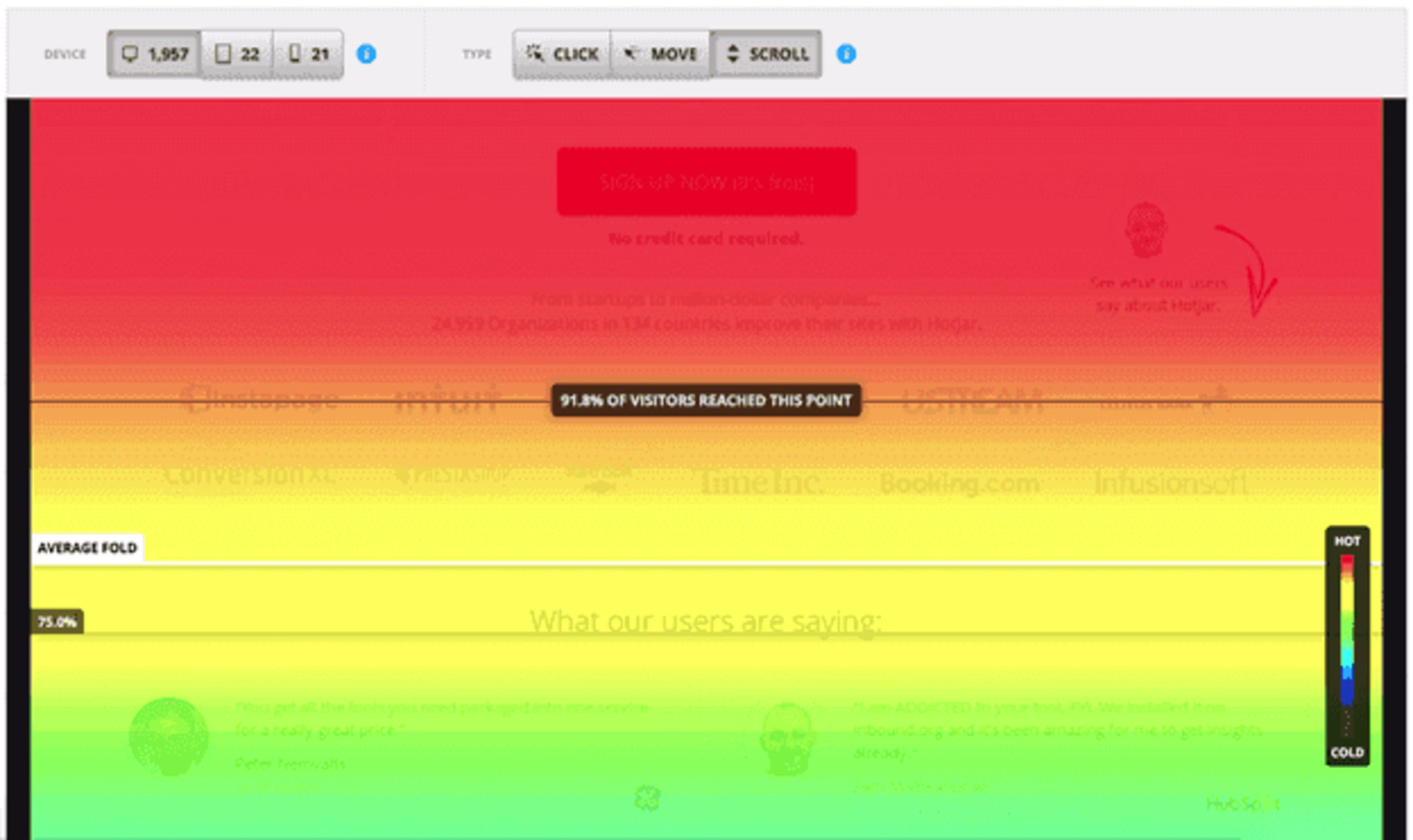Click the blue info icon beside device filters

tap(366, 54)
